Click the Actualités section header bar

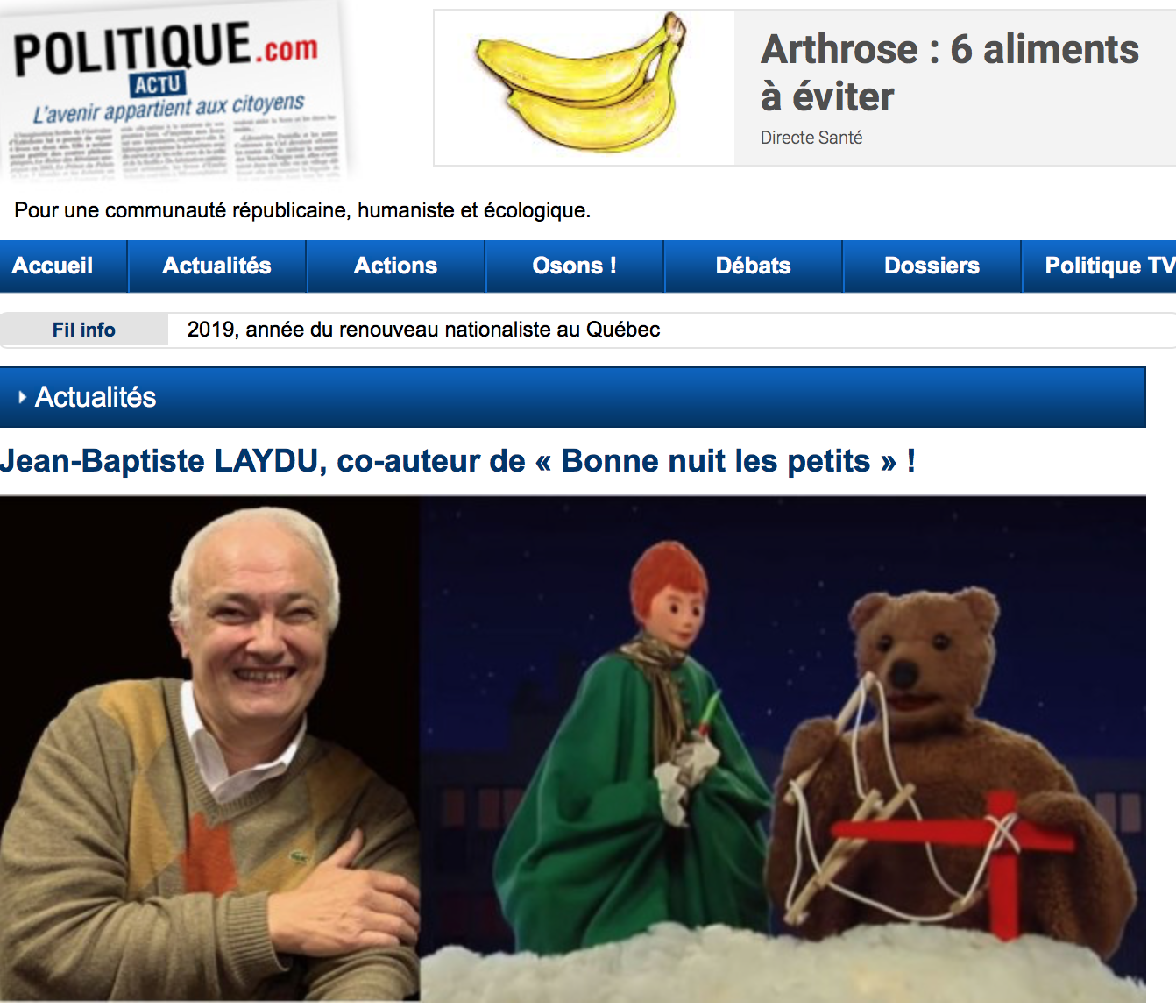coord(573,397)
